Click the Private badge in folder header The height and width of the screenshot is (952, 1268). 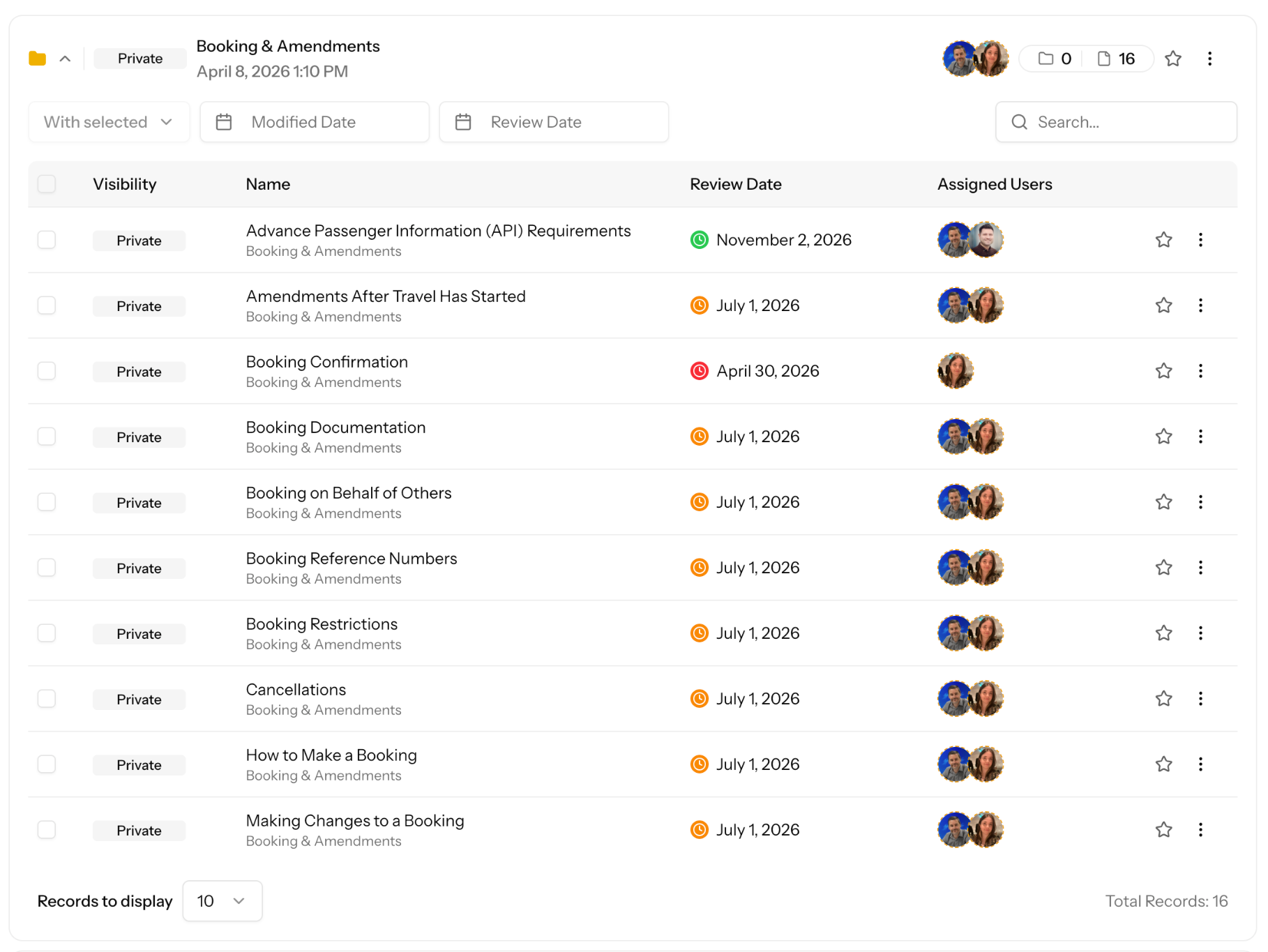pos(140,59)
